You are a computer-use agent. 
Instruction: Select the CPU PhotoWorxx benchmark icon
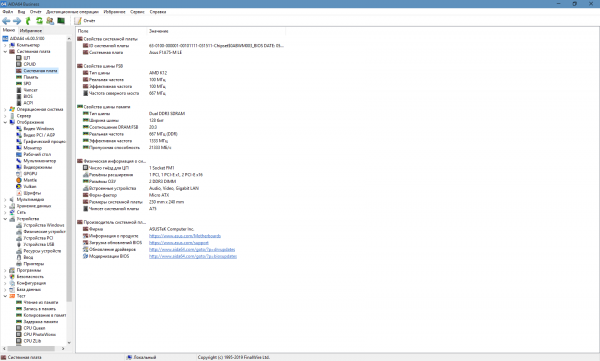tap(19, 335)
